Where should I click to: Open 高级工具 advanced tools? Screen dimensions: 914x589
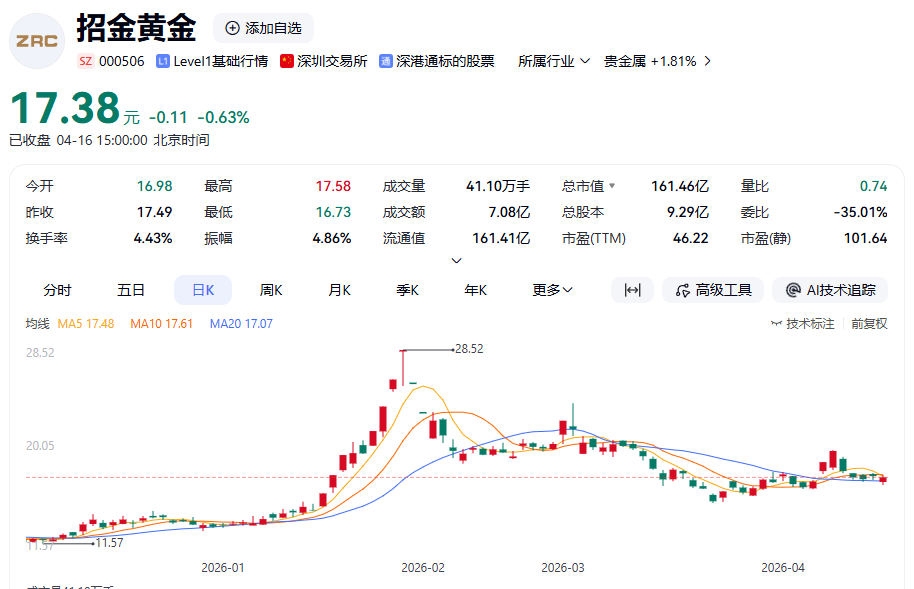(x=713, y=290)
